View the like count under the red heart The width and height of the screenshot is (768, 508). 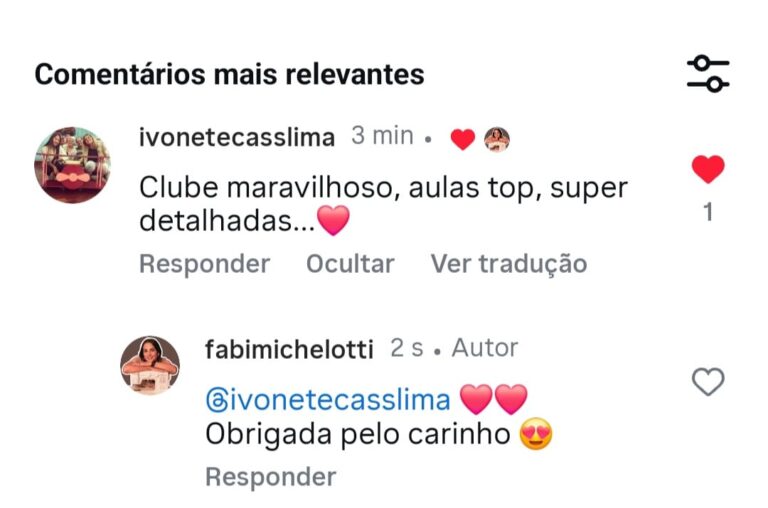point(708,212)
